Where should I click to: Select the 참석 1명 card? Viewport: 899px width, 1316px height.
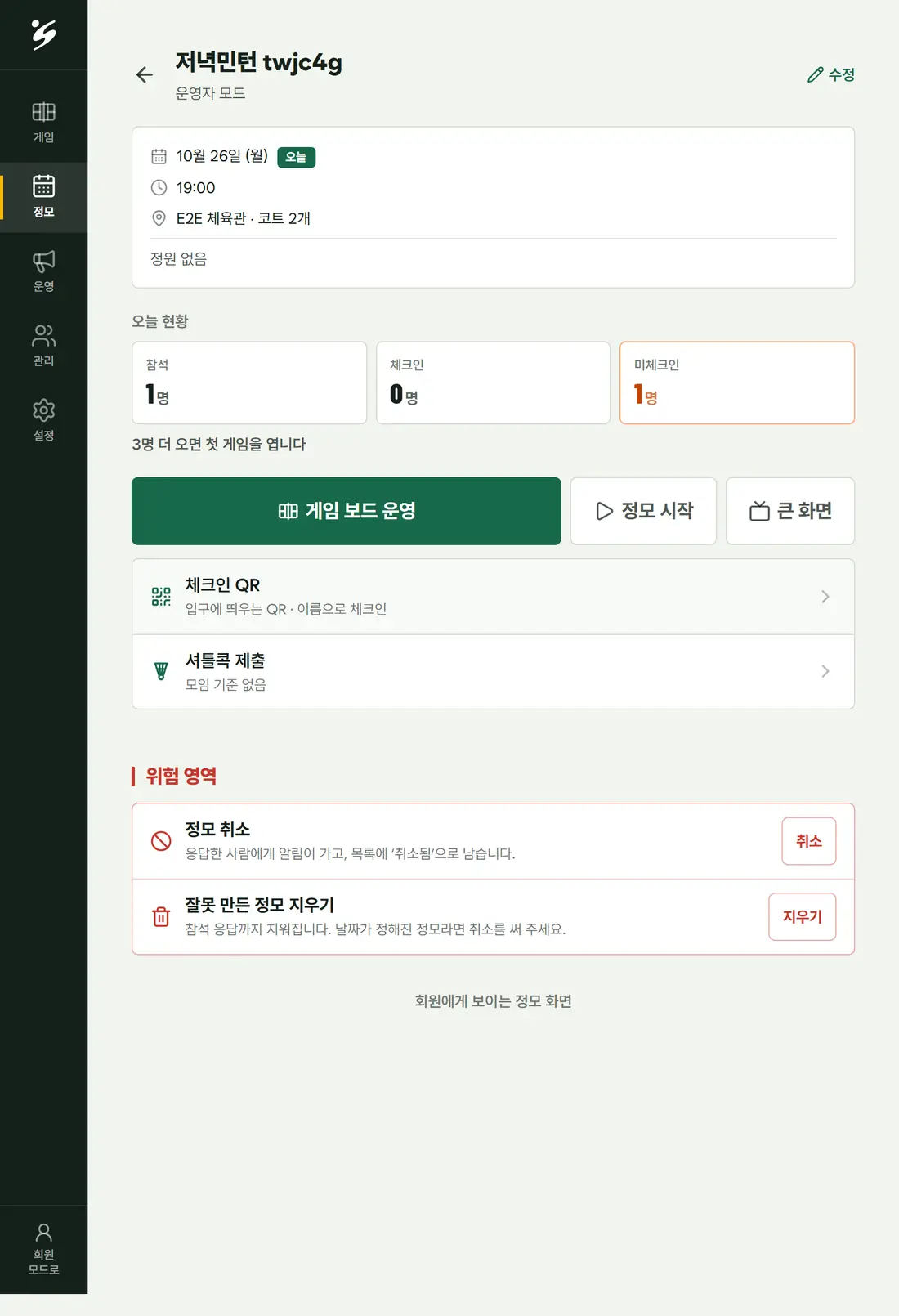coord(249,383)
